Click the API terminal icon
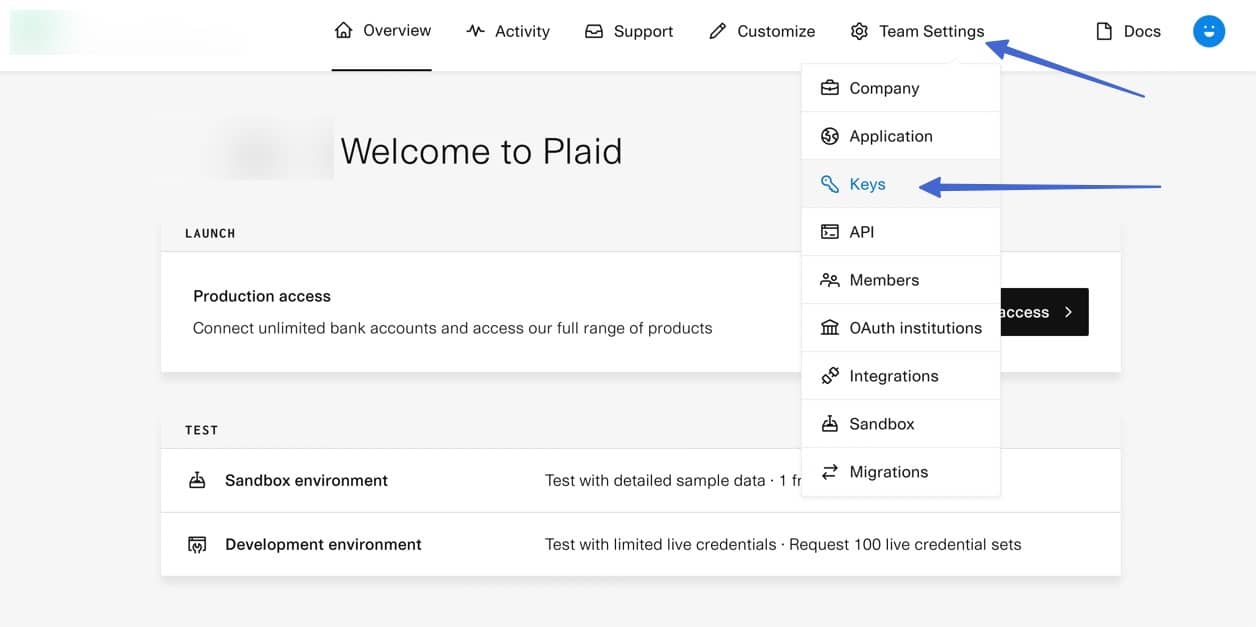The width and height of the screenshot is (1256, 627). tap(830, 232)
